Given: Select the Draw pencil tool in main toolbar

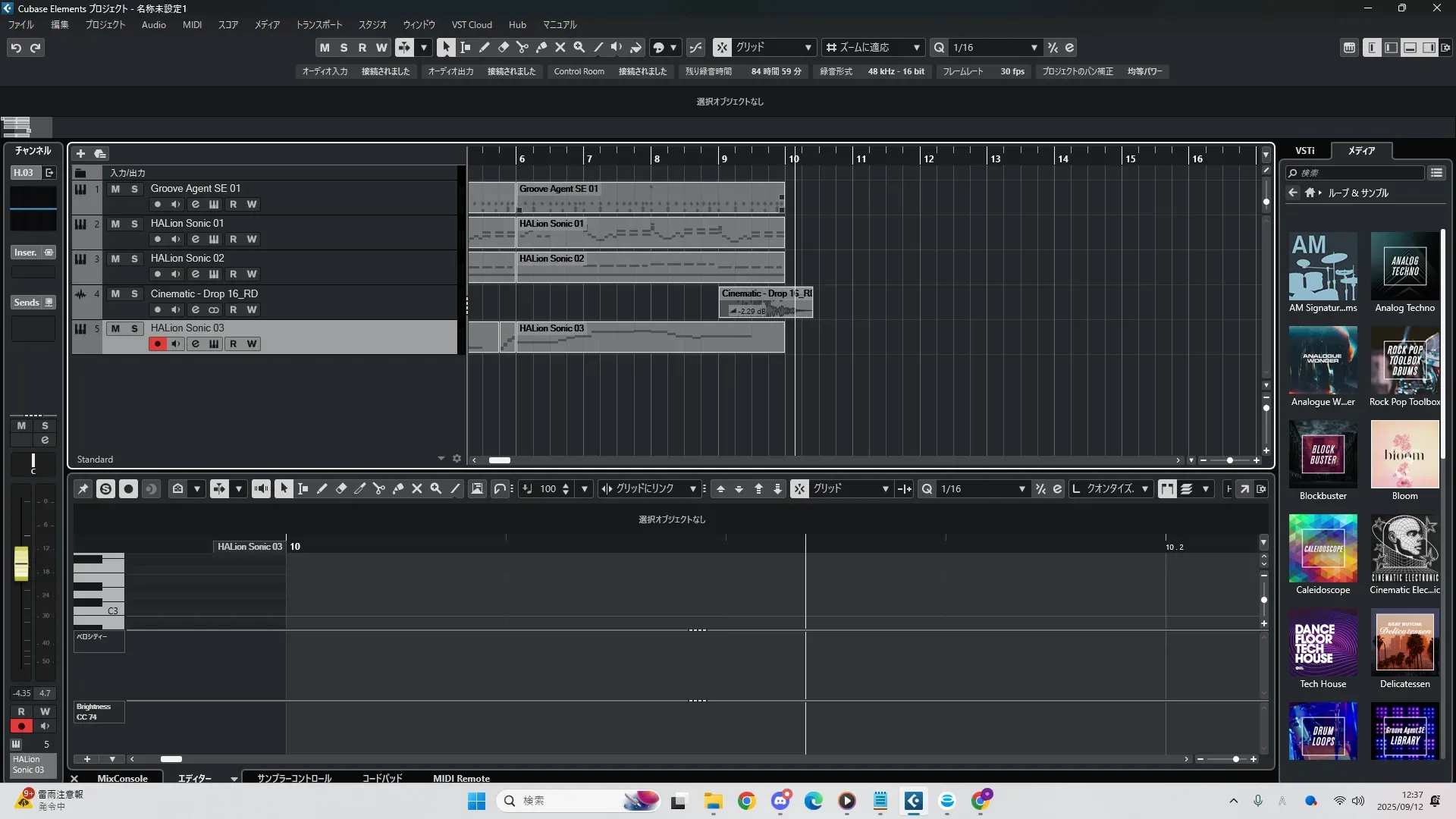Looking at the screenshot, I should (x=485, y=47).
